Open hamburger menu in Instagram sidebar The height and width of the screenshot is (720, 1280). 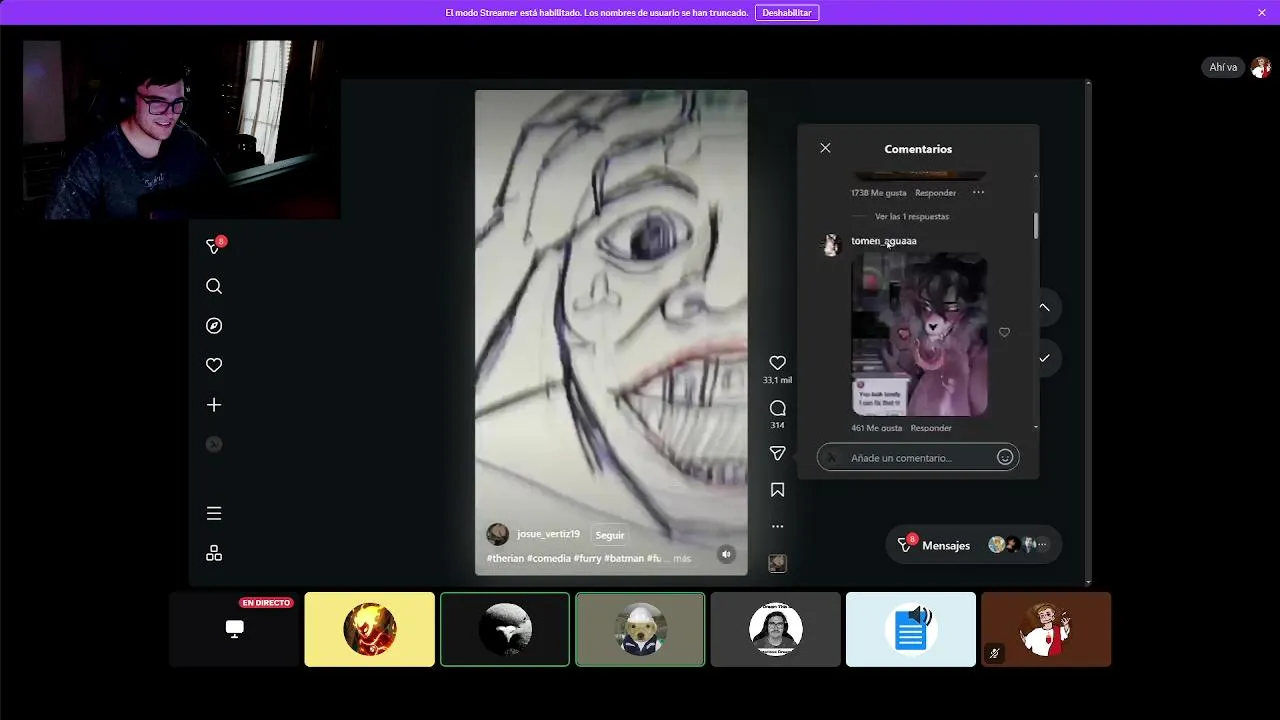[x=214, y=513]
